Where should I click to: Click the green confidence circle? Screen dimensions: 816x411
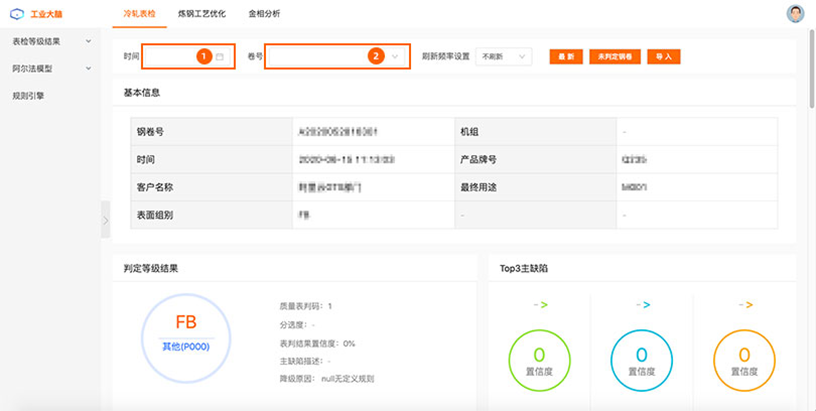click(540, 359)
